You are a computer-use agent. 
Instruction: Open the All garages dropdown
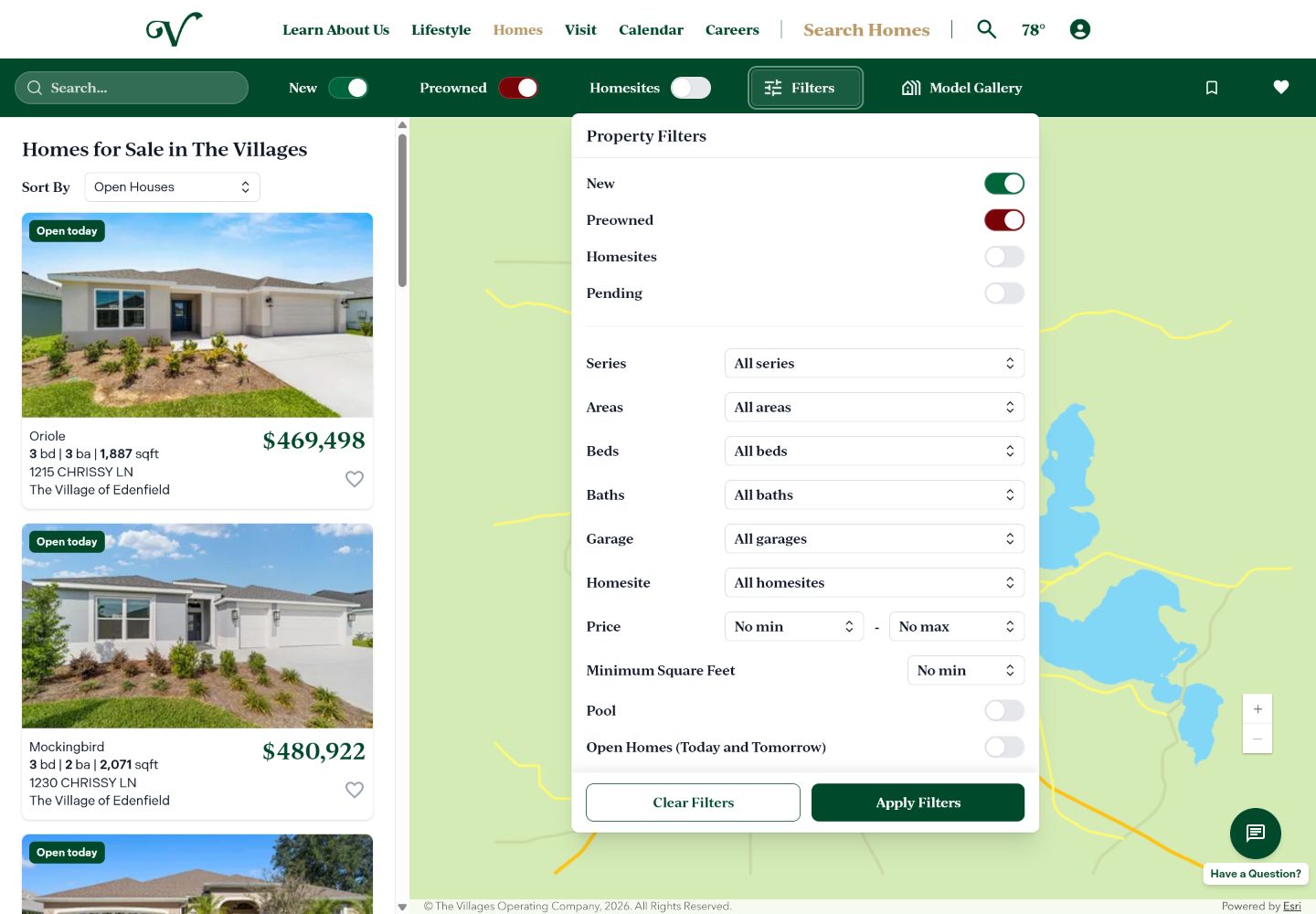874,538
